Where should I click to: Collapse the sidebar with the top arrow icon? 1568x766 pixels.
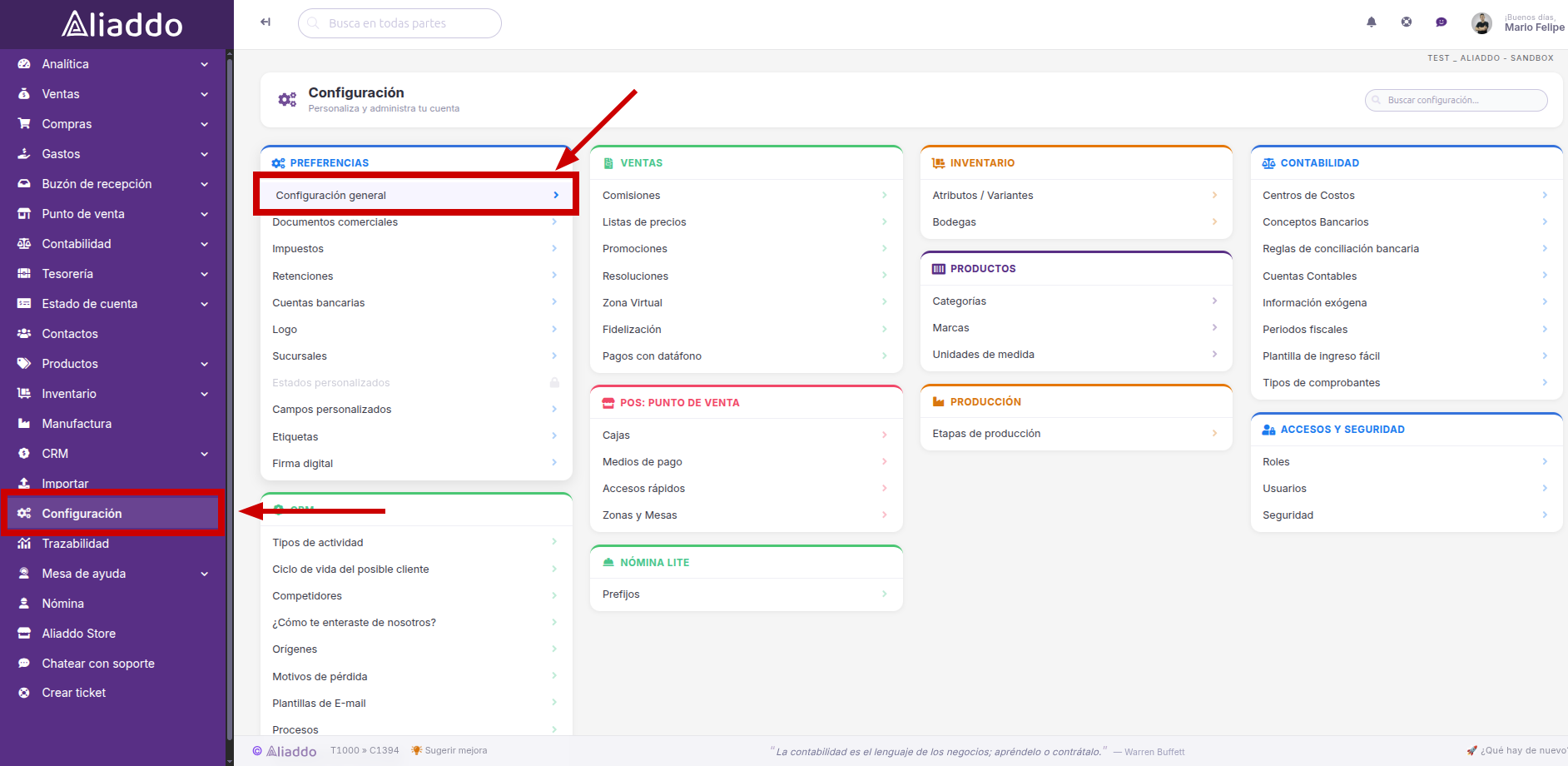click(265, 22)
